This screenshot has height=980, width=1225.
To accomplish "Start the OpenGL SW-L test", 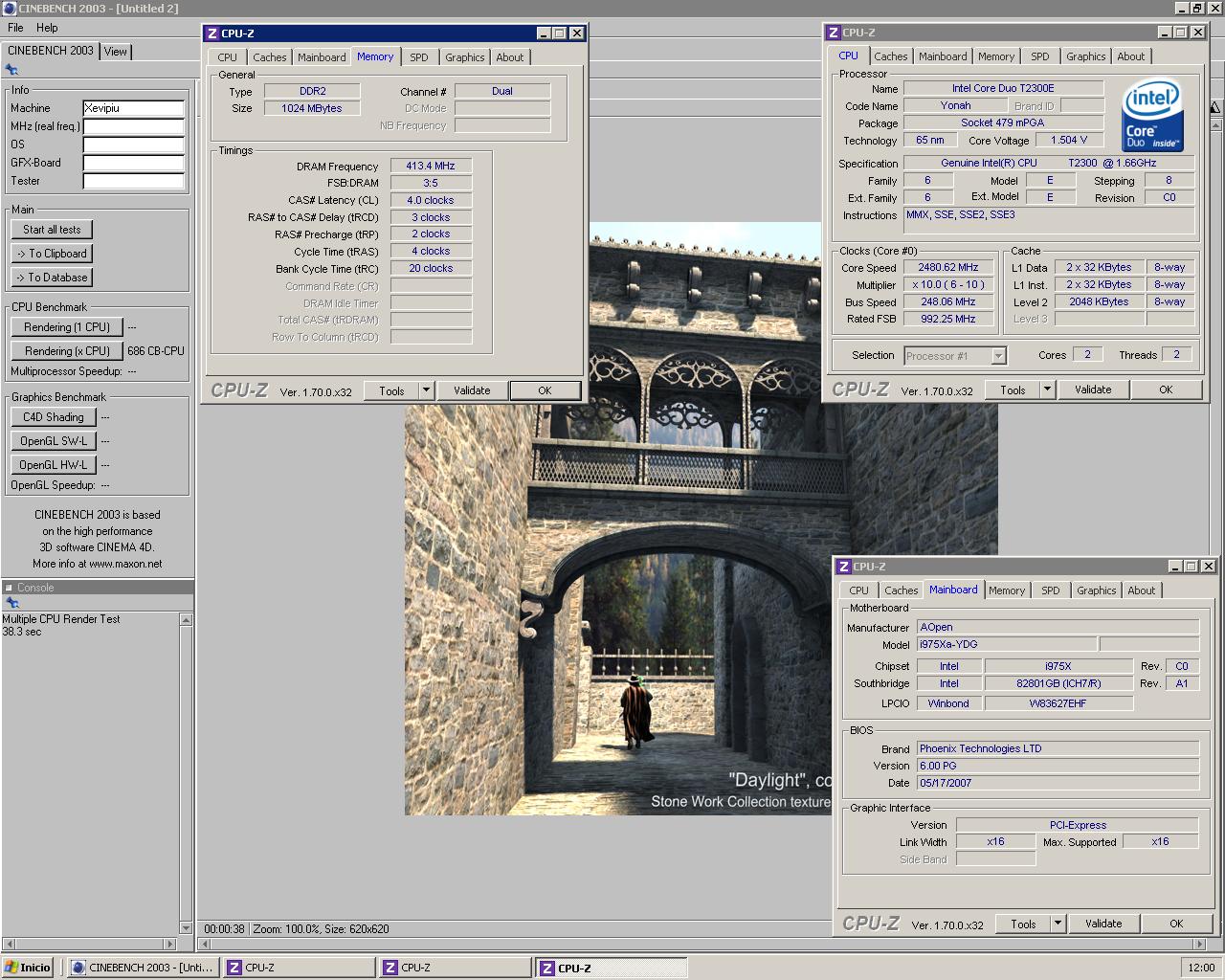I will click(x=54, y=441).
